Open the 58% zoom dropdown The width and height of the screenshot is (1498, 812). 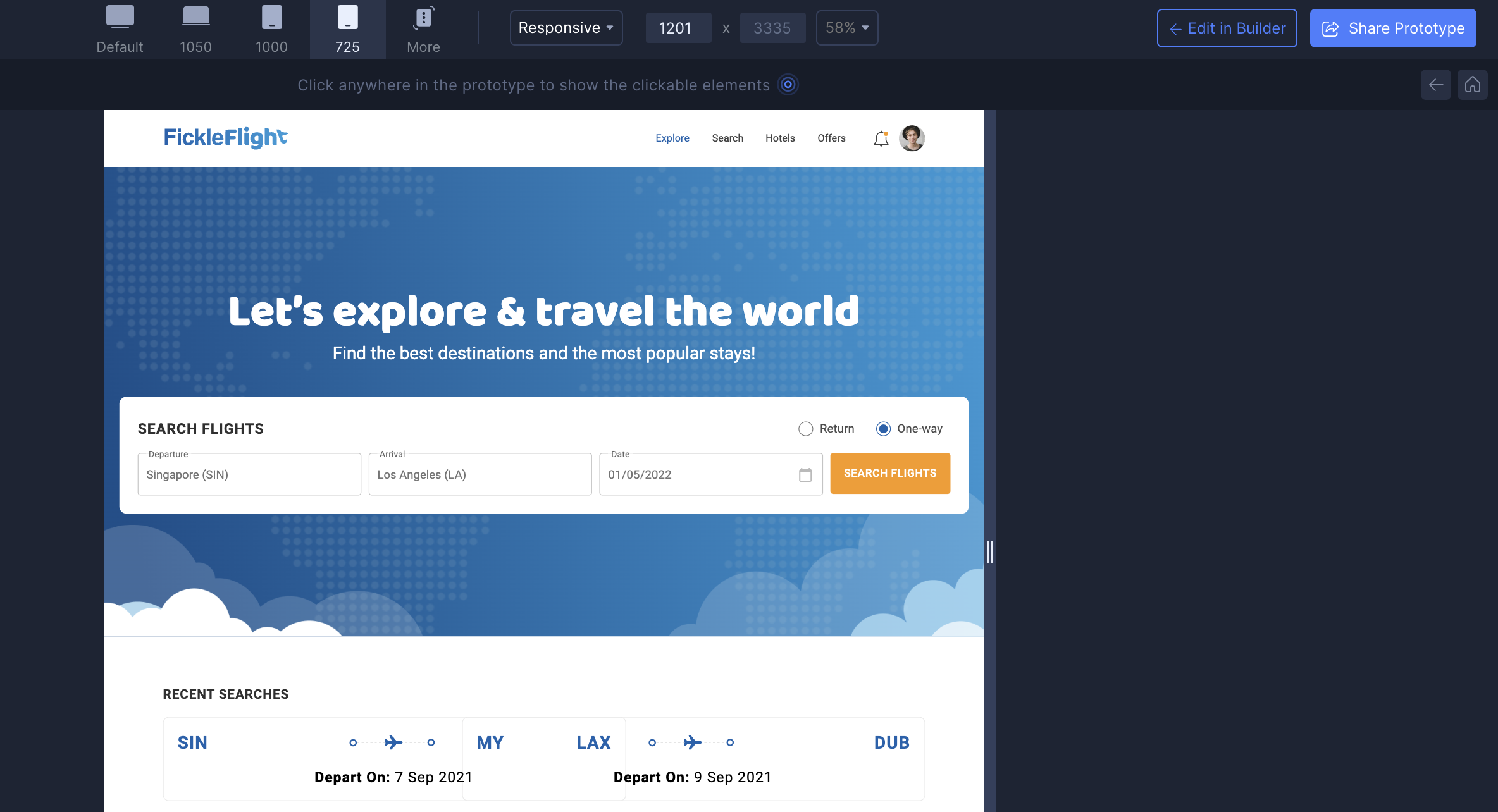[847, 28]
